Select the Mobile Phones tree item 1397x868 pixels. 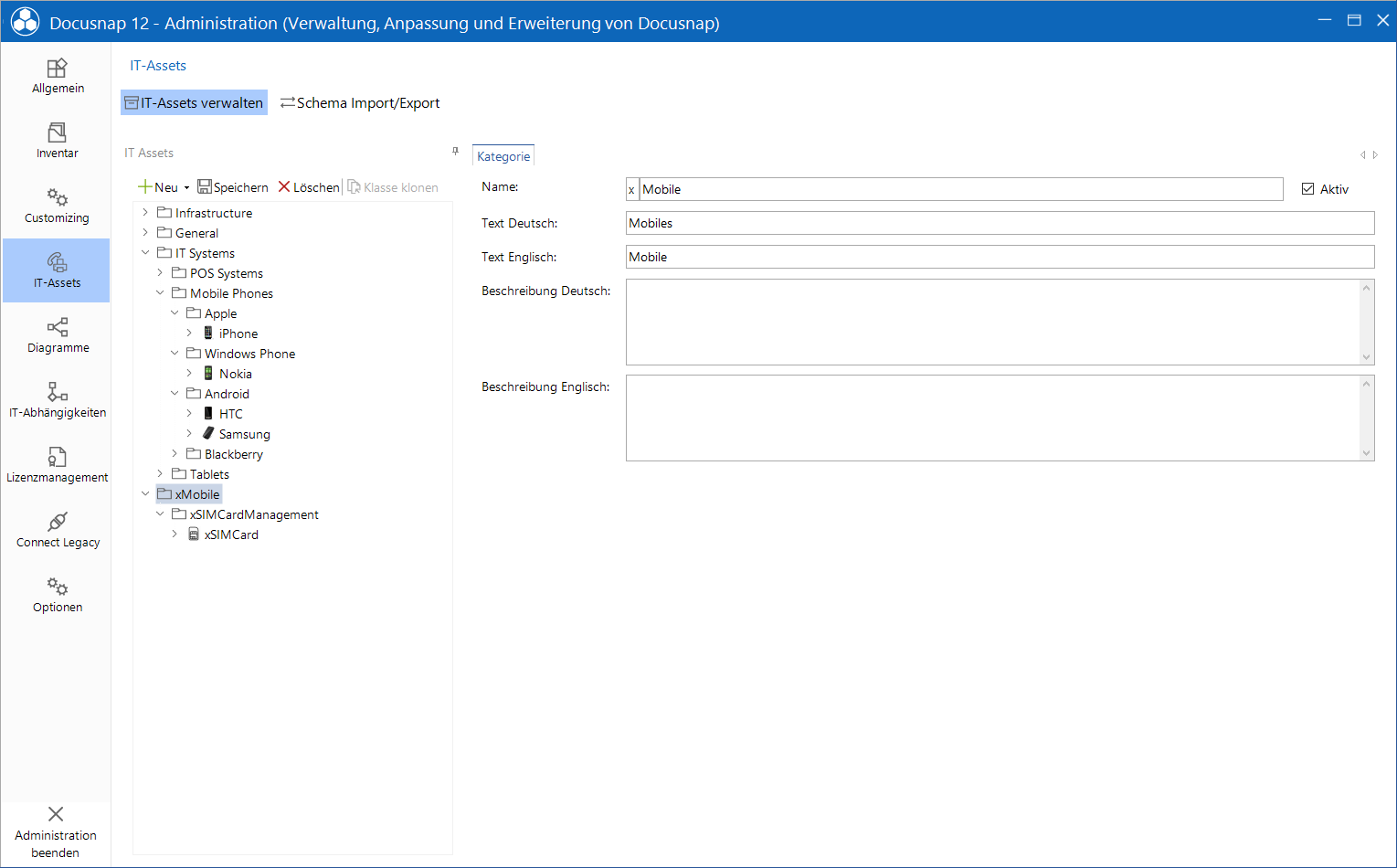point(231,293)
